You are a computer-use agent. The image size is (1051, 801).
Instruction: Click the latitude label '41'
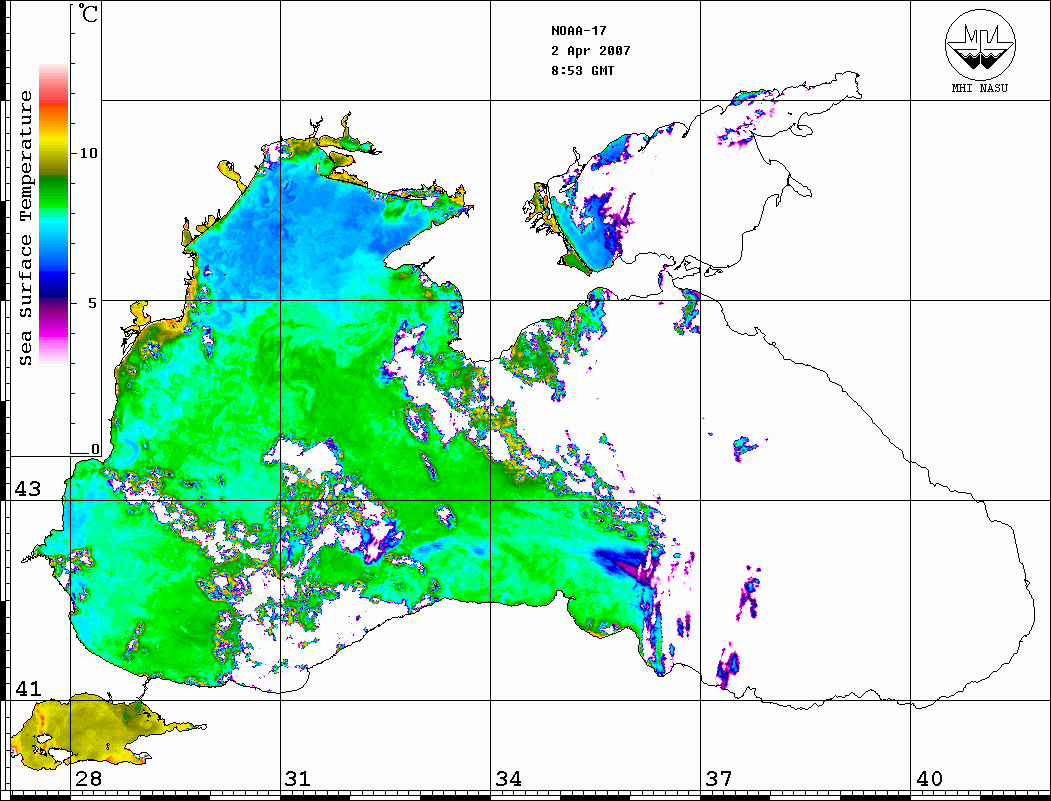28,688
